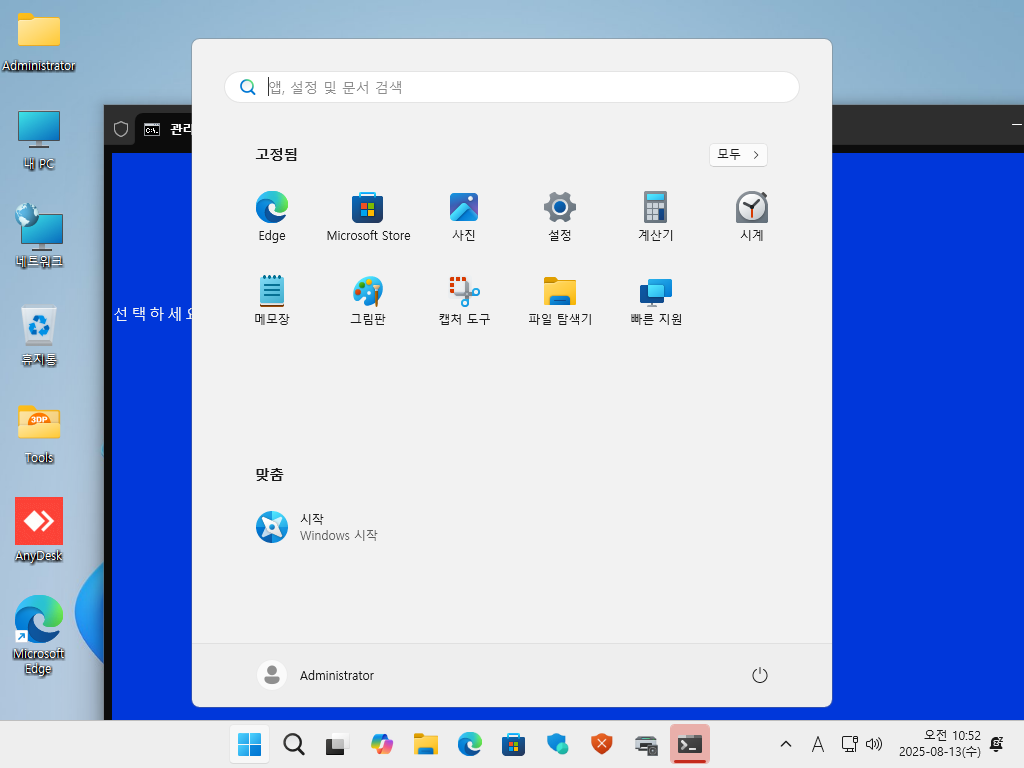Image resolution: width=1024 pixels, height=768 pixels.
Task: Open notification bell in system tray
Action: 997,744
